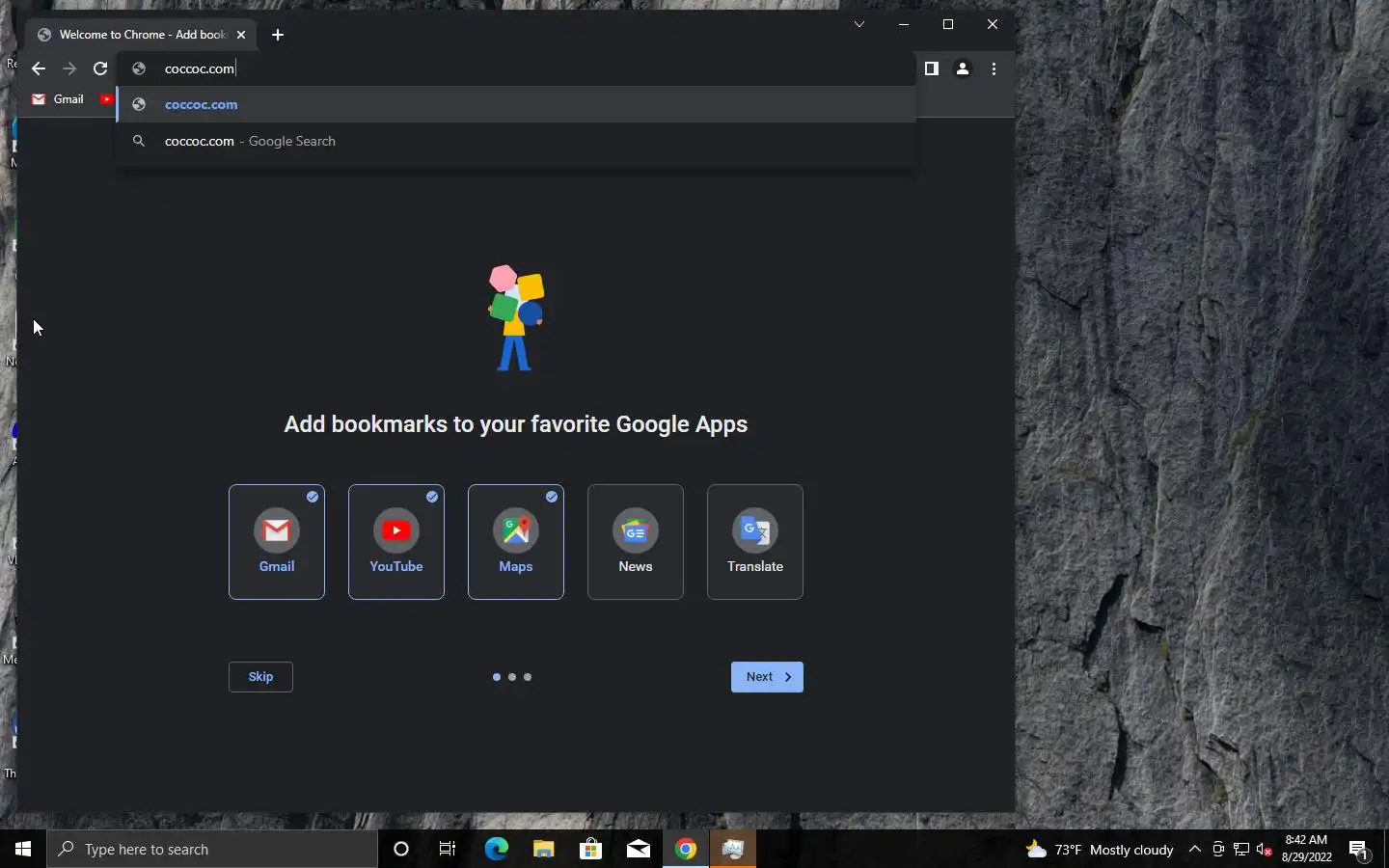Open the Gmail bookmark
The image size is (1389, 868).
tap(58, 99)
